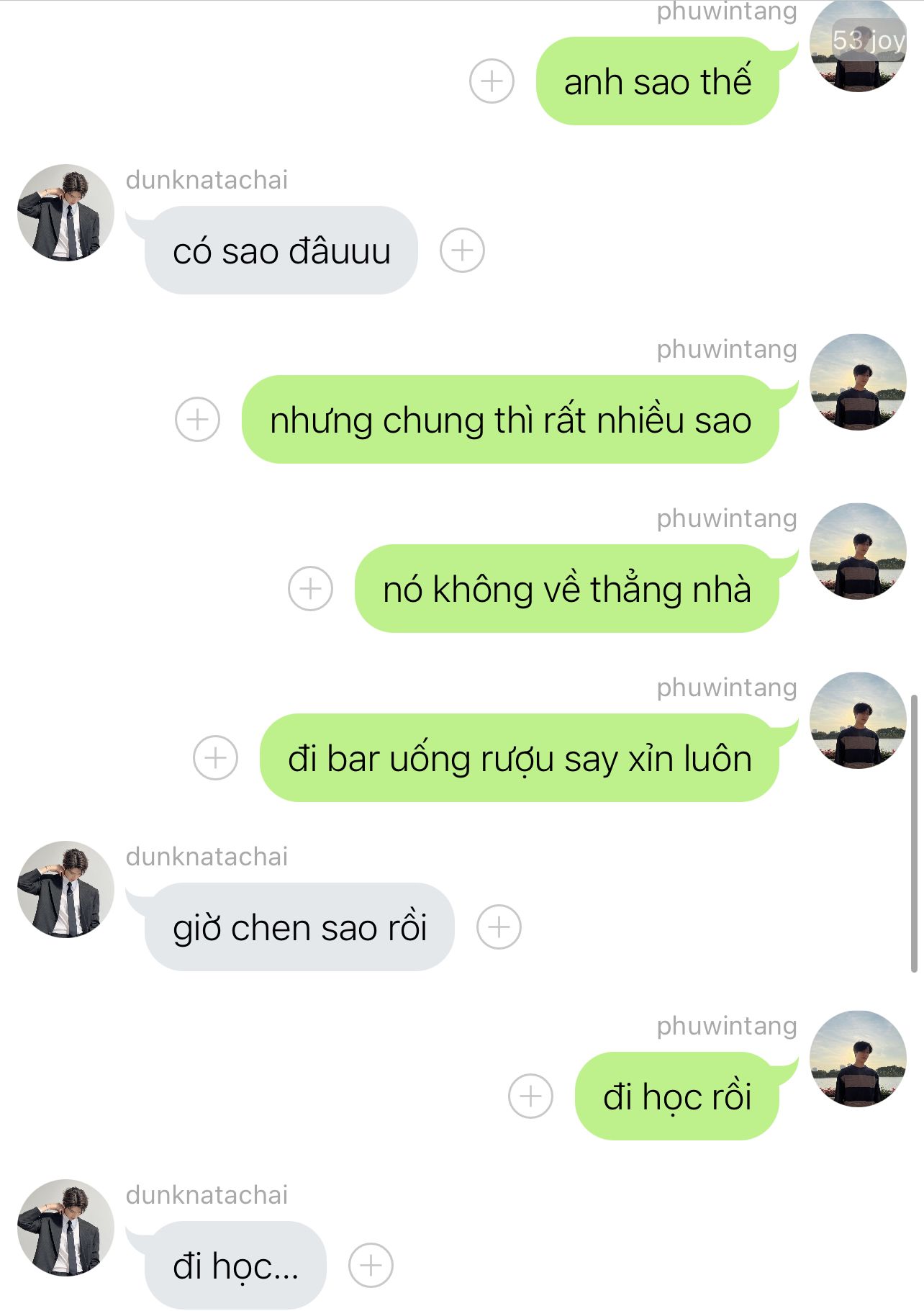Open dunknatachai avatar next to "đi học..."

[65, 1227]
